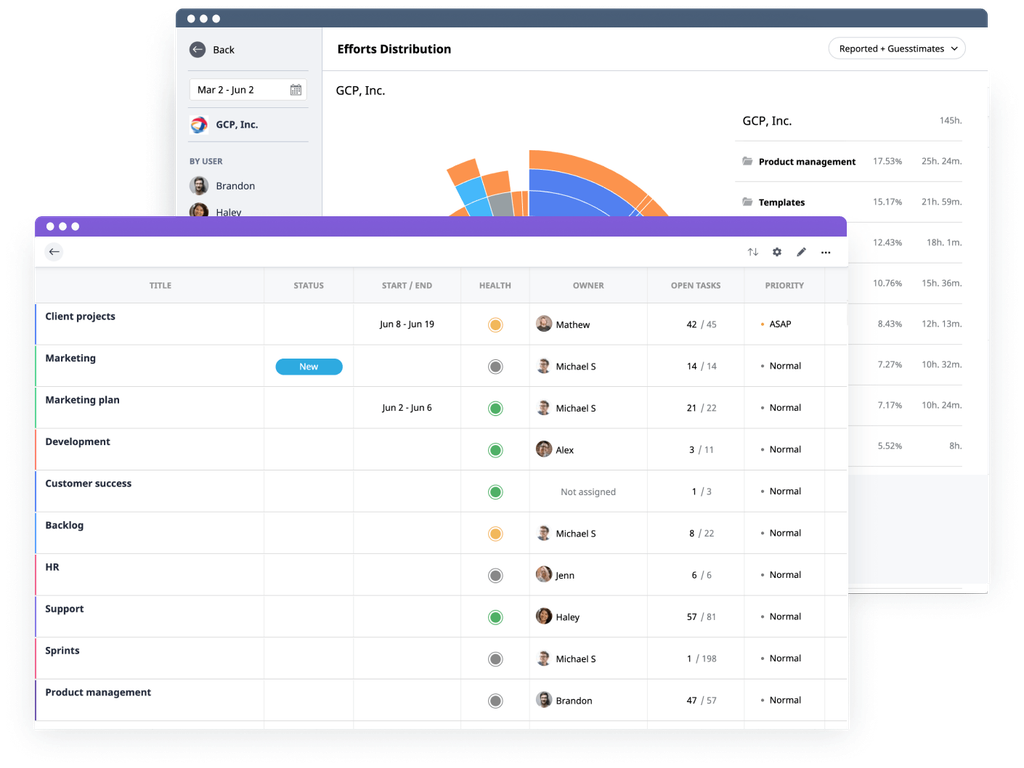Click the health indicator for Client projects

pos(496,325)
